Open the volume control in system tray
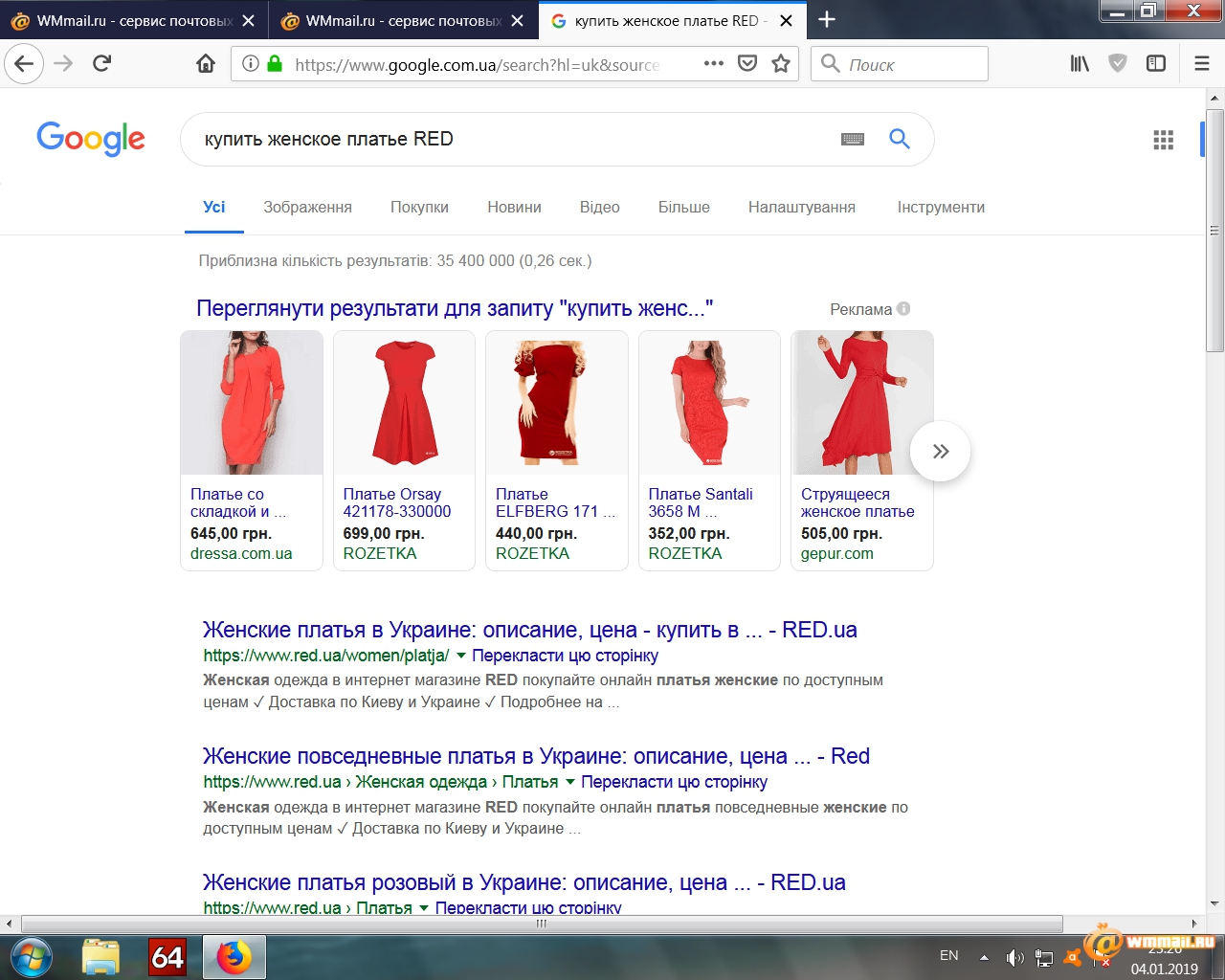This screenshot has width=1225, height=980. (1014, 957)
